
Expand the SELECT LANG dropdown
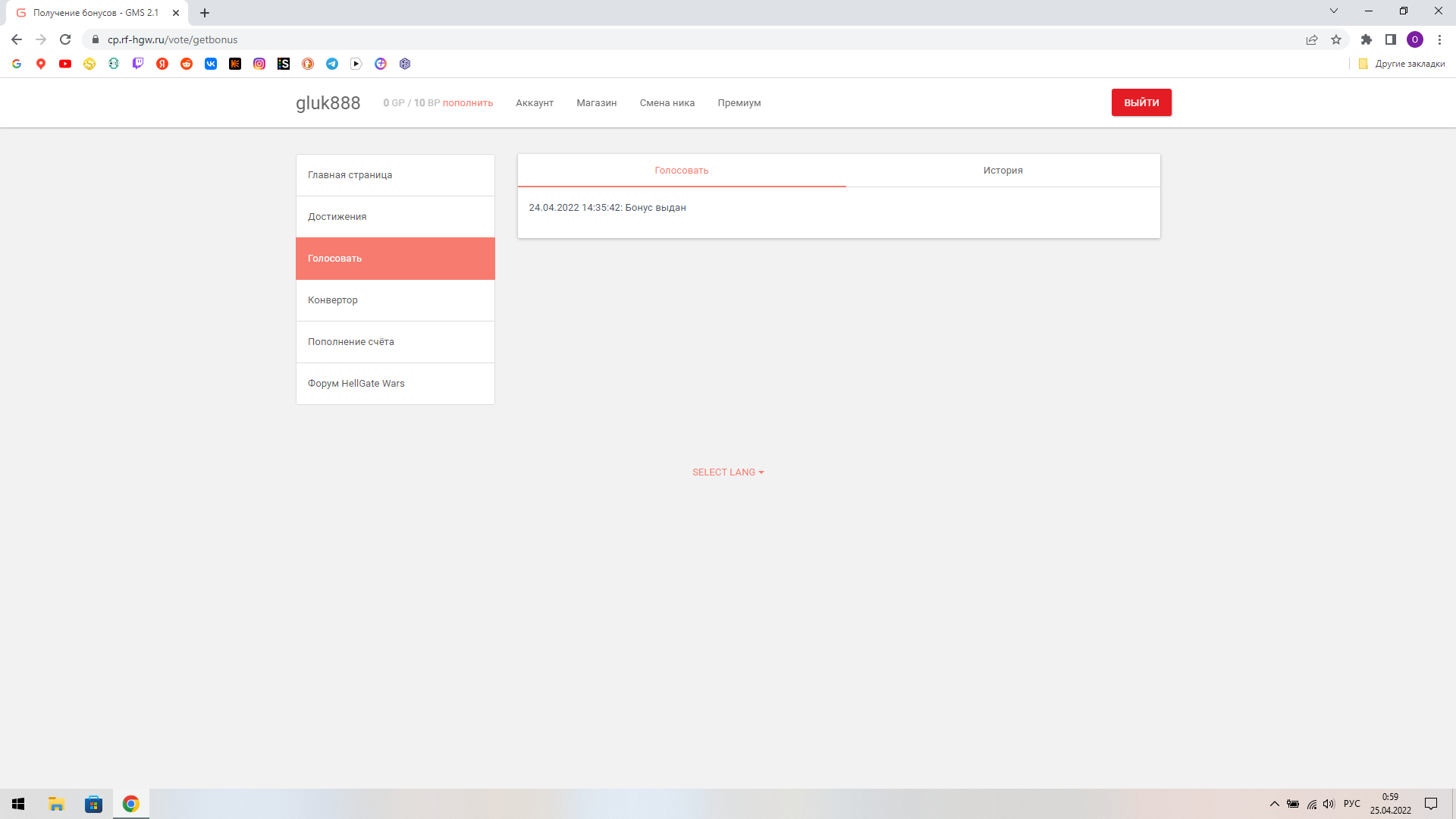[728, 472]
